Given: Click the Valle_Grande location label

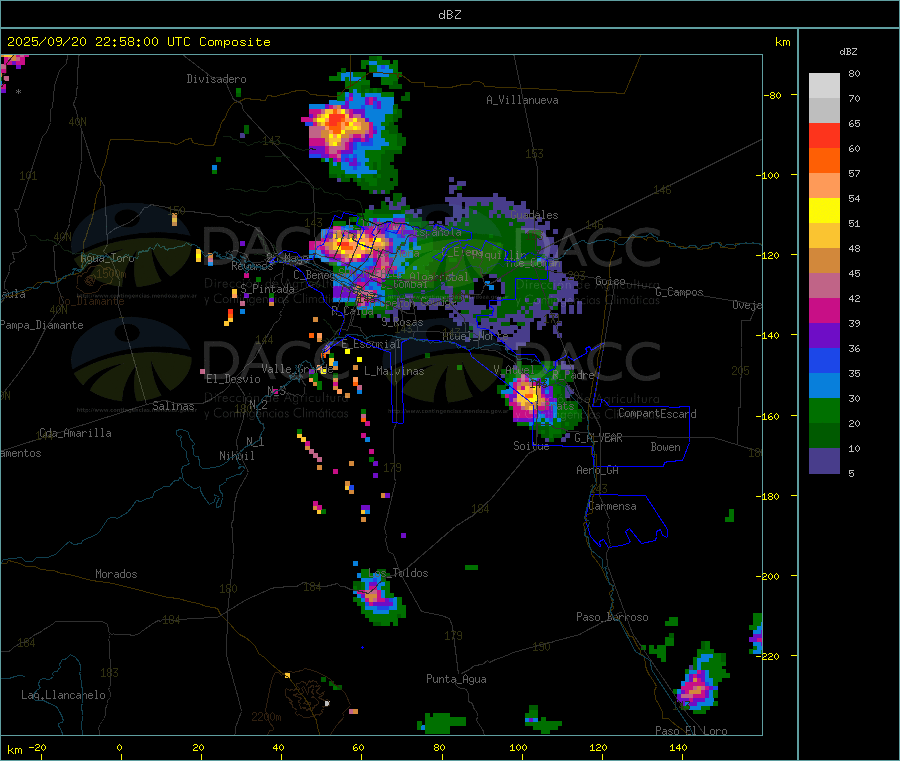Looking at the screenshot, I should (x=297, y=369).
